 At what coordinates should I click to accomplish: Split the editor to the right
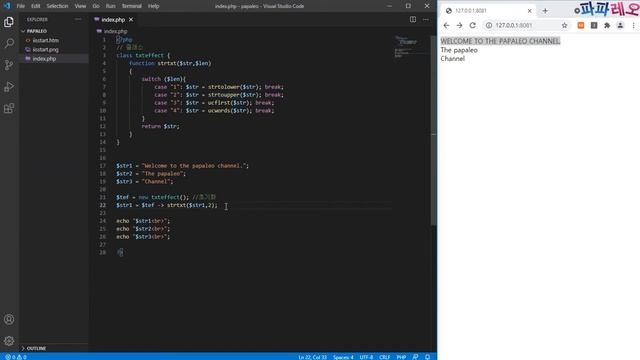click(x=413, y=19)
